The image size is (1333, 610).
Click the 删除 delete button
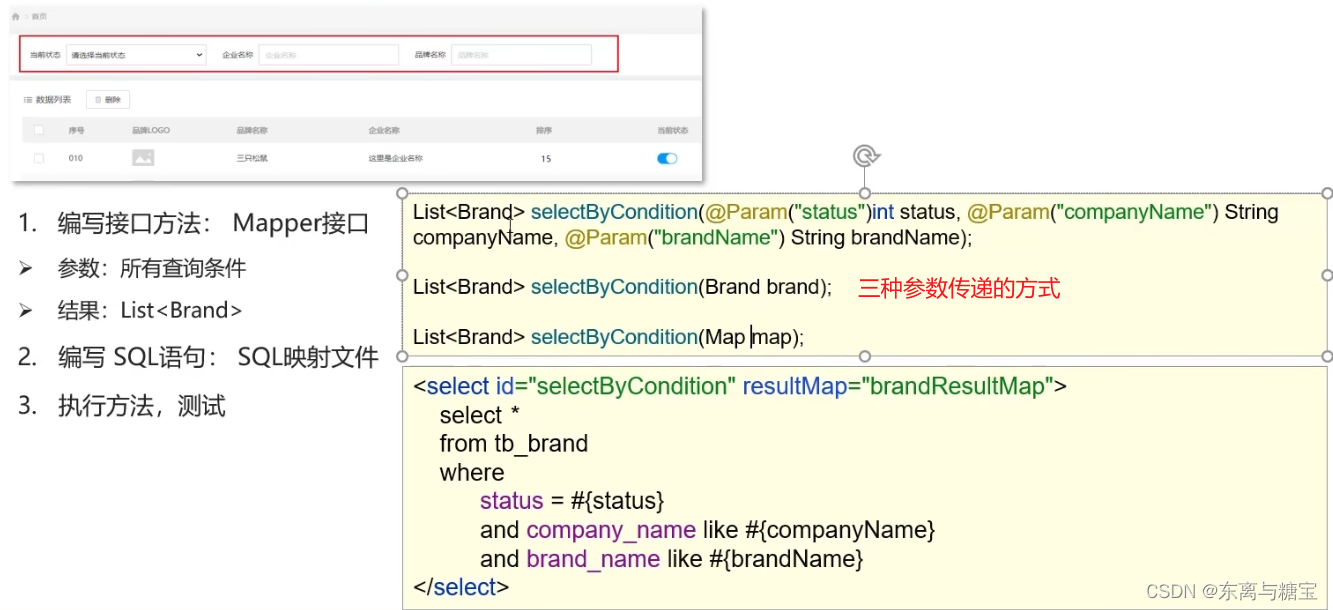(x=108, y=100)
